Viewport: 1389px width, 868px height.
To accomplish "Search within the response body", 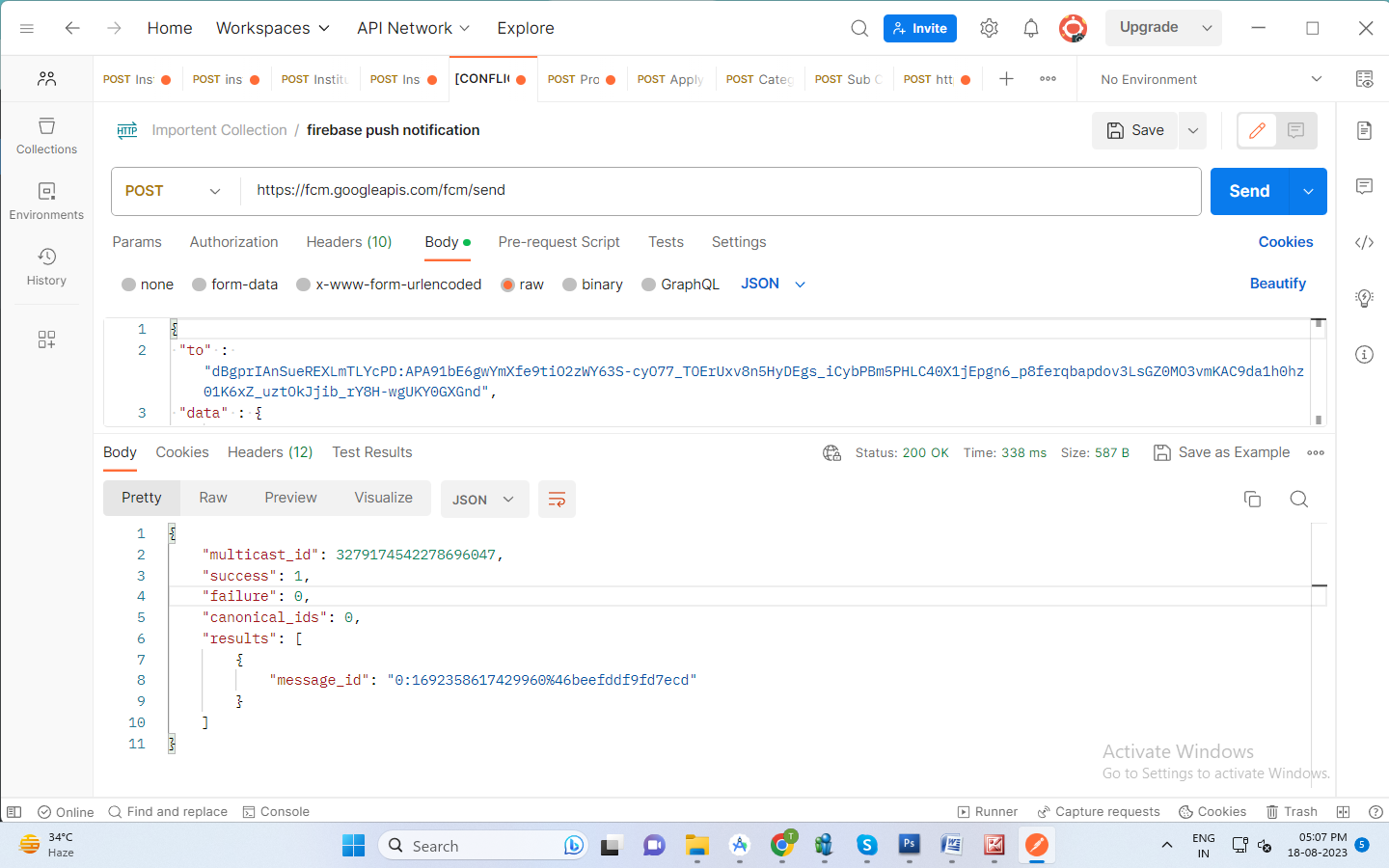I will tap(1299, 499).
